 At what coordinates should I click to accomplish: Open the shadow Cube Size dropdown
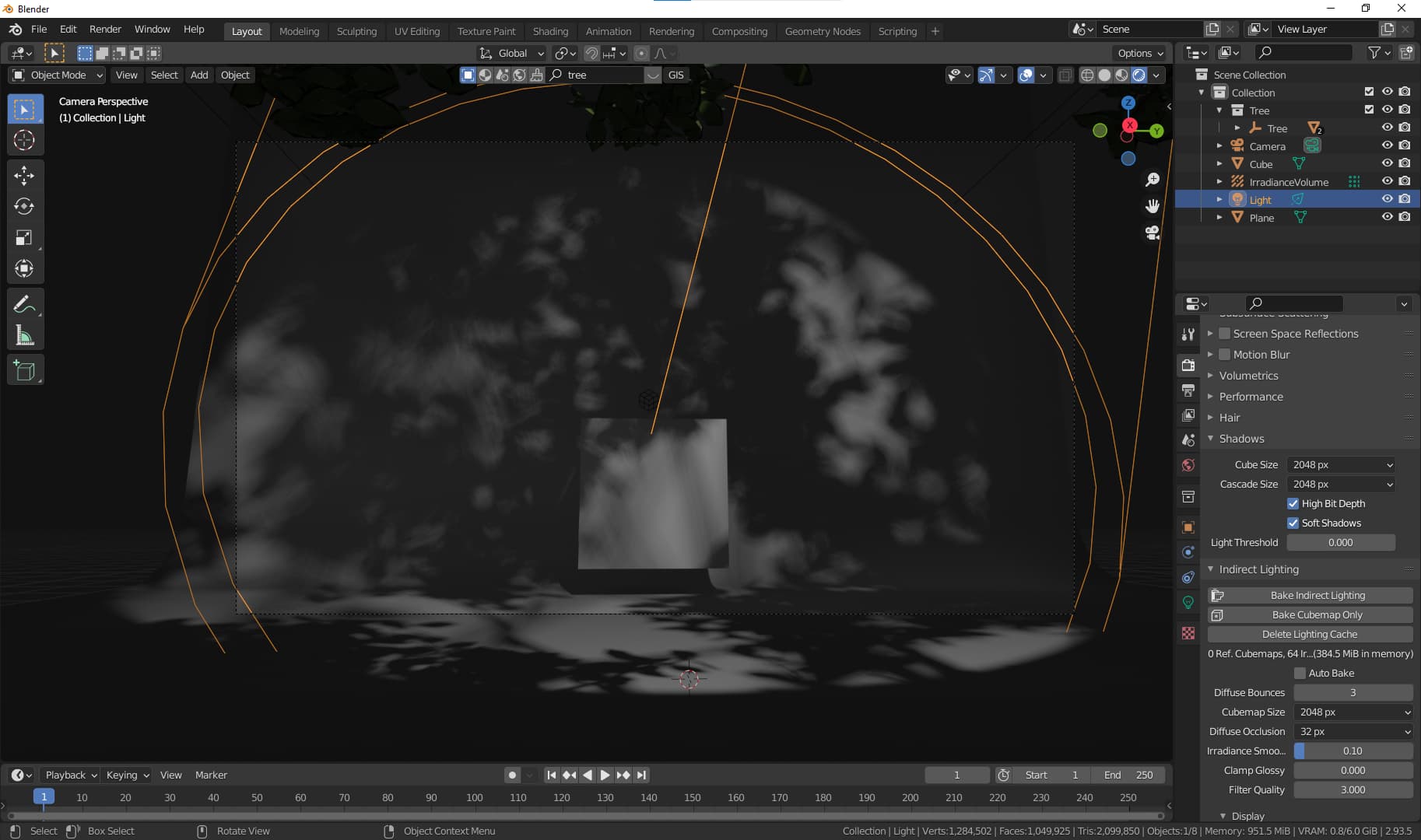coord(1342,464)
